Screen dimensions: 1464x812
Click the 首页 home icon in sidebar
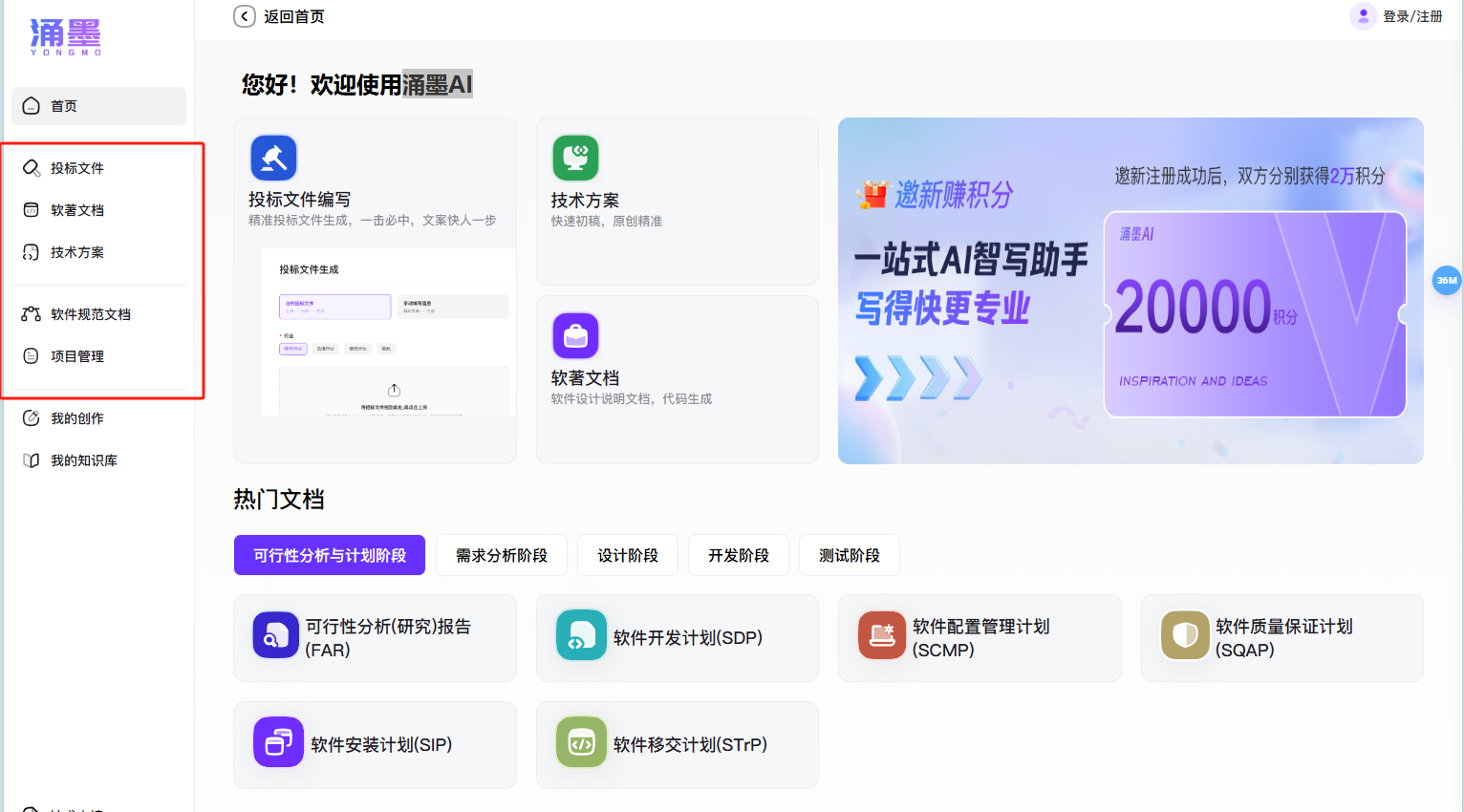point(32,106)
